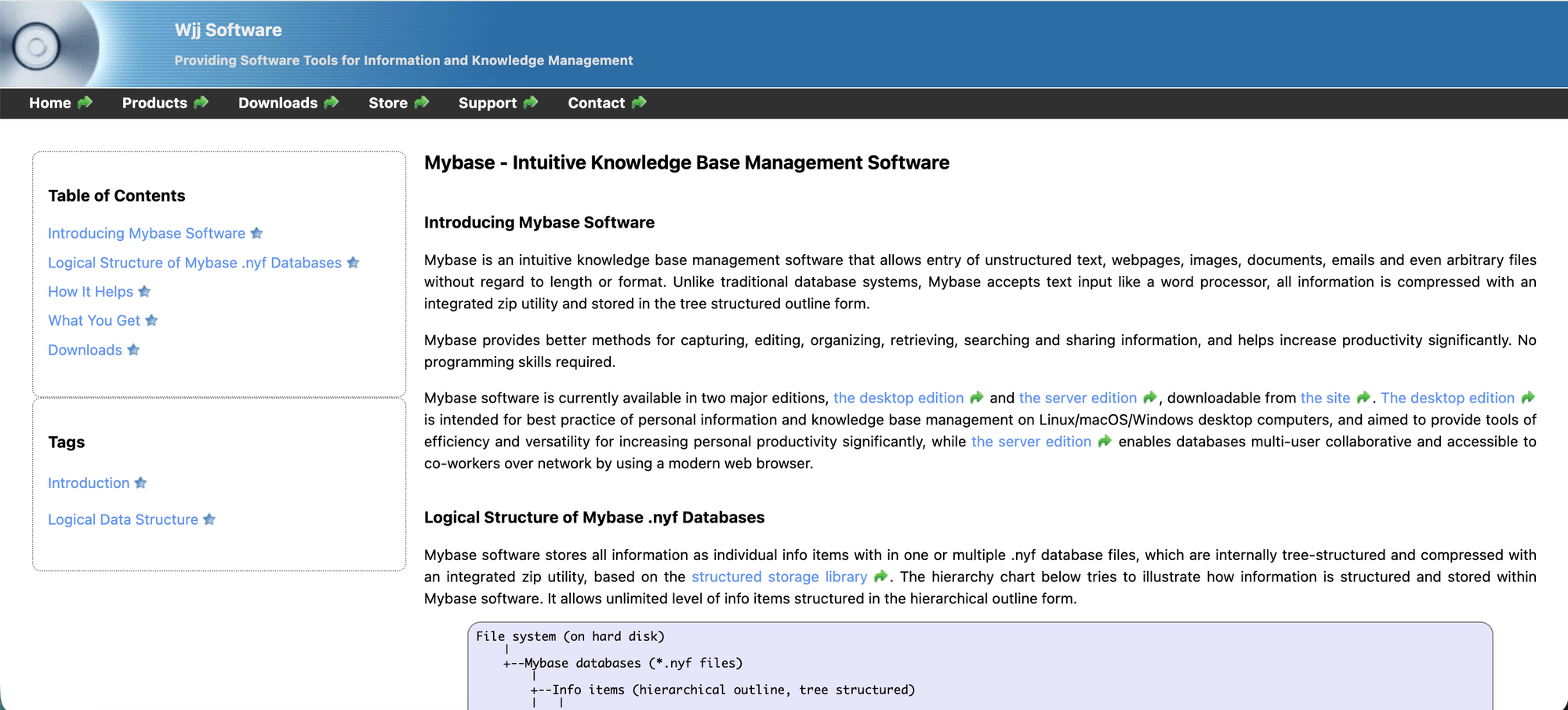Click green arrow icon beside Downloads menu

(x=331, y=103)
